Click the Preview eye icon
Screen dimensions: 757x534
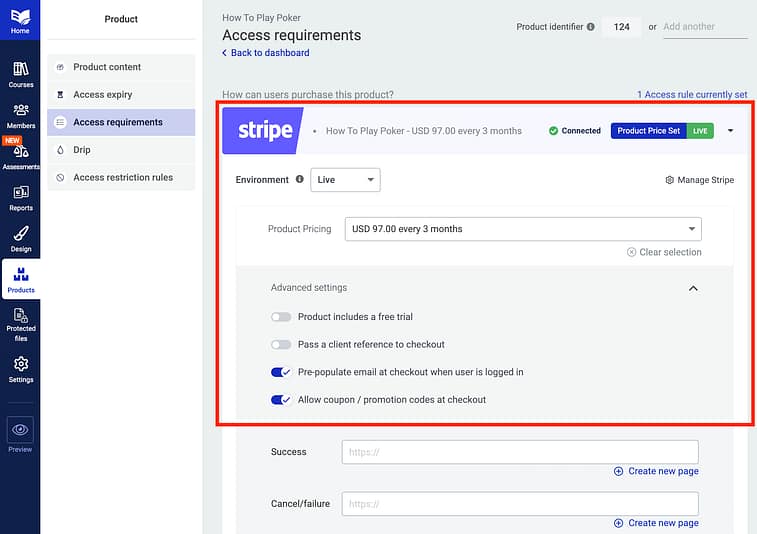20,429
